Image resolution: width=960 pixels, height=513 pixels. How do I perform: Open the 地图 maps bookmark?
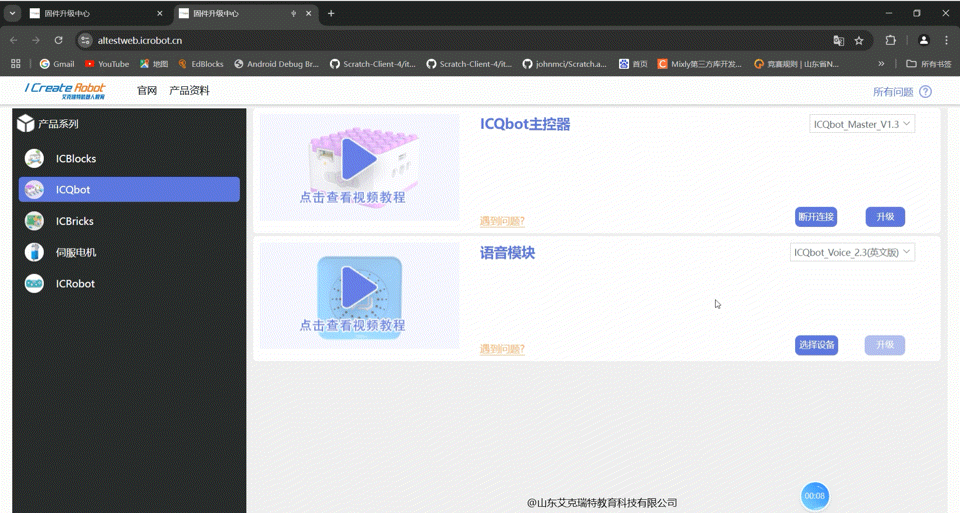coord(154,64)
